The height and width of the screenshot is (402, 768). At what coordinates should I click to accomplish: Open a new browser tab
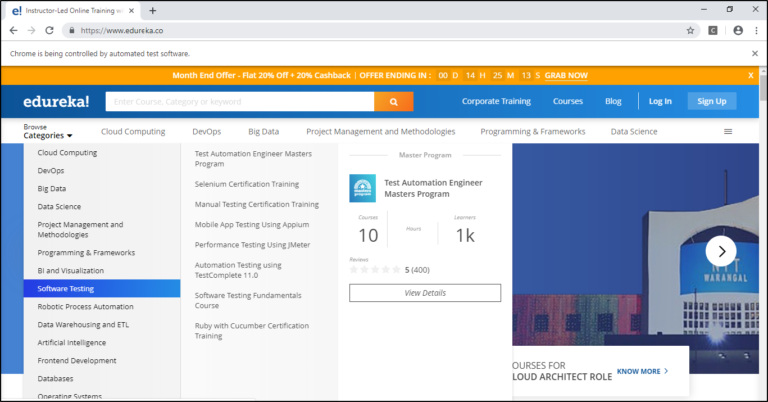[153, 10]
